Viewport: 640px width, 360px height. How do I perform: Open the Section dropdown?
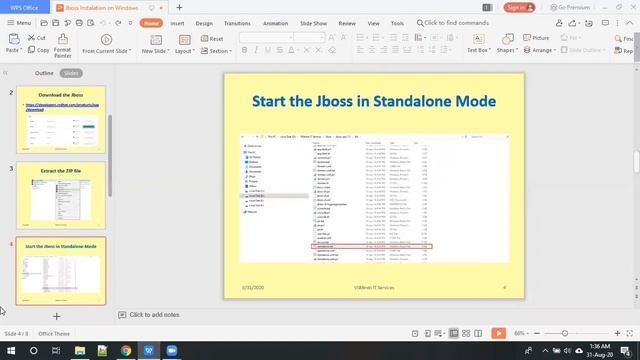(216, 51)
